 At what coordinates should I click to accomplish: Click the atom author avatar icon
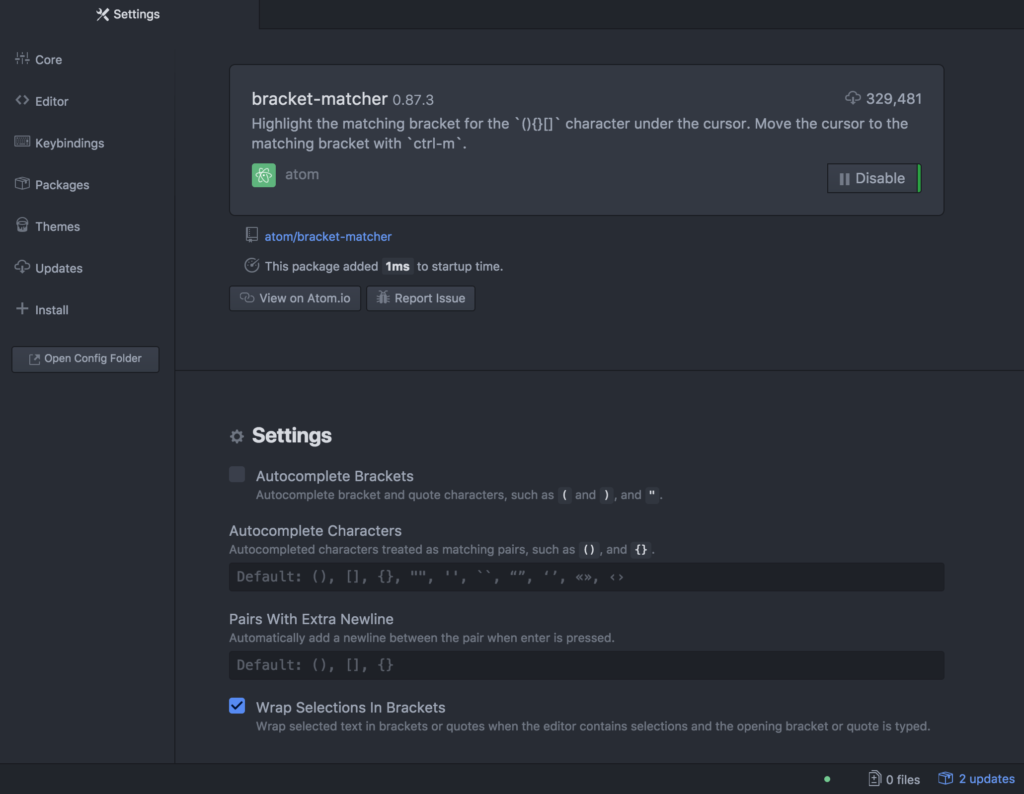click(x=264, y=175)
